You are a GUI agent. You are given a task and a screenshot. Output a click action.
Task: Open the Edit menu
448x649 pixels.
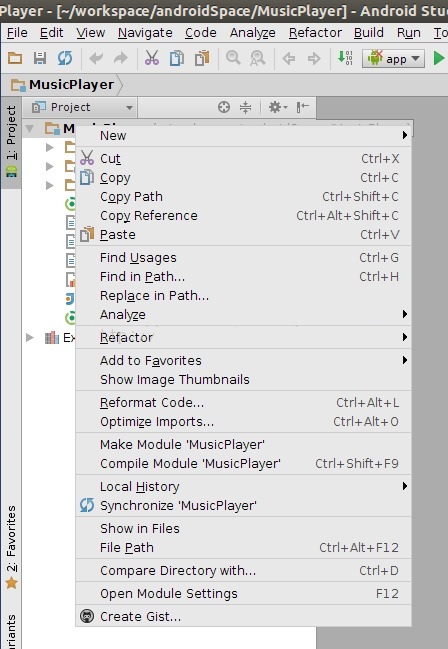pyautogui.click(x=51, y=33)
